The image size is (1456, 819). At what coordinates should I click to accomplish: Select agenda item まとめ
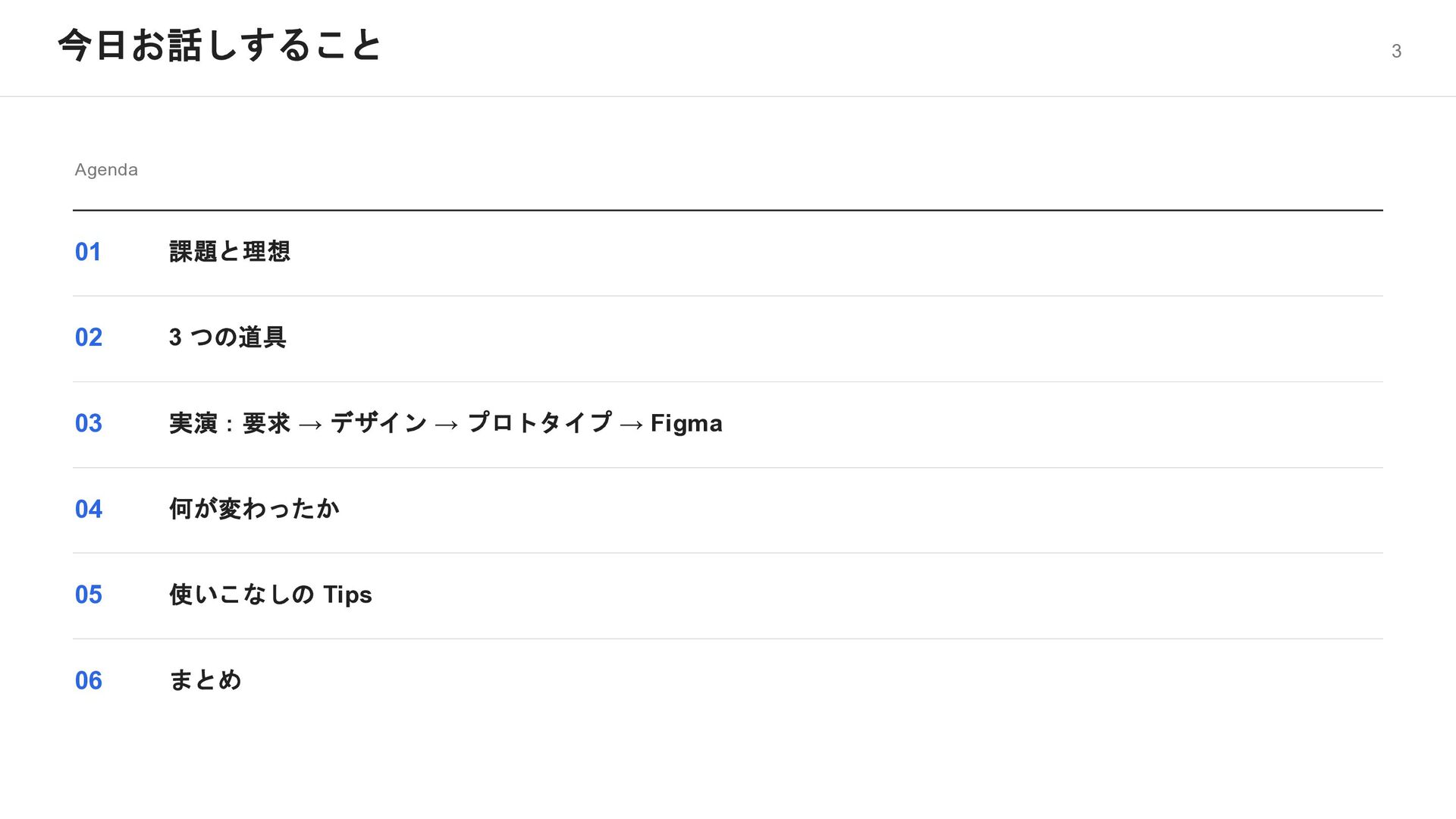205,680
